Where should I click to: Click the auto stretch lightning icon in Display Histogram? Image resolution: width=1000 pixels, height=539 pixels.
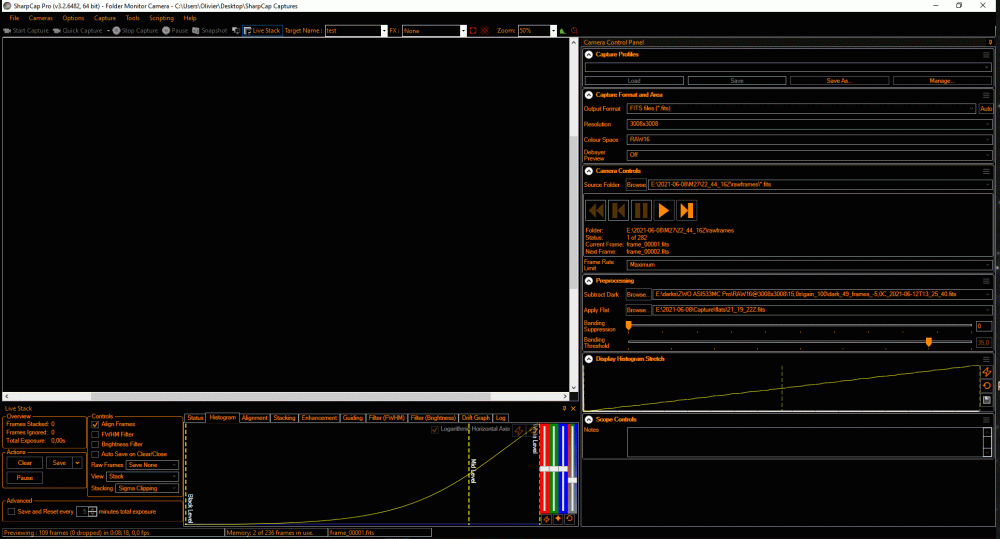pos(987,372)
